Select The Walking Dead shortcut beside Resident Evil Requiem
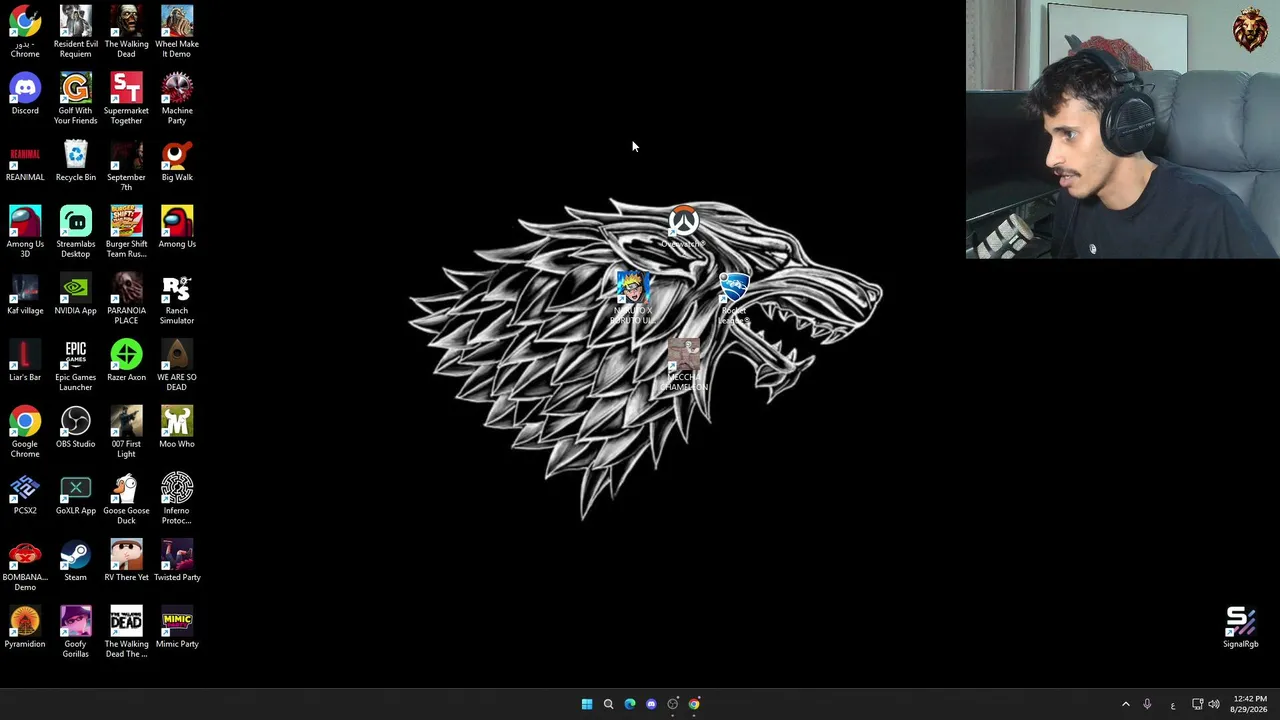 pyautogui.click(x=126, y=31)
